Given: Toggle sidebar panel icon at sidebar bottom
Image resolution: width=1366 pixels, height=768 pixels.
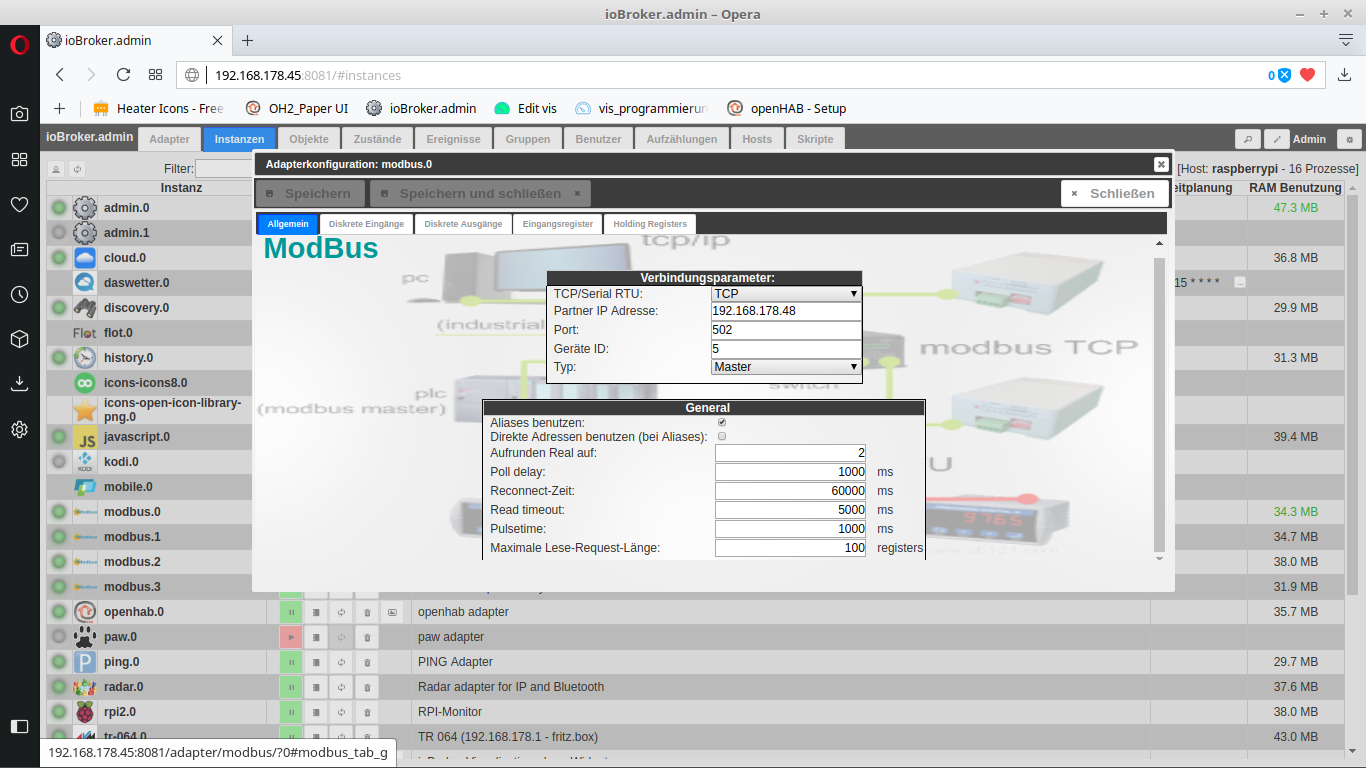Looking at the screenshot, I should tap(19, 726).
